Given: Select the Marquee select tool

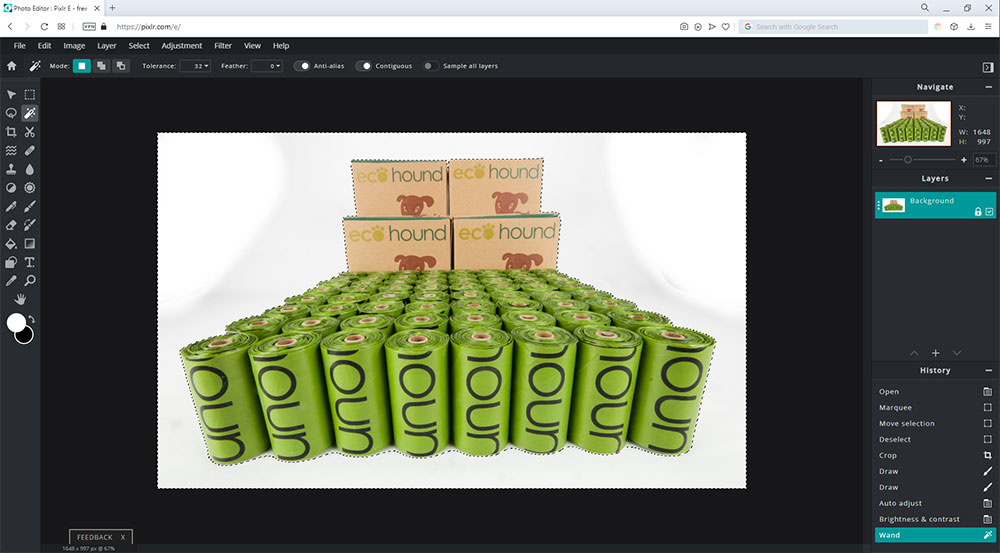Looking at the screenshot, I should [29, 94].
